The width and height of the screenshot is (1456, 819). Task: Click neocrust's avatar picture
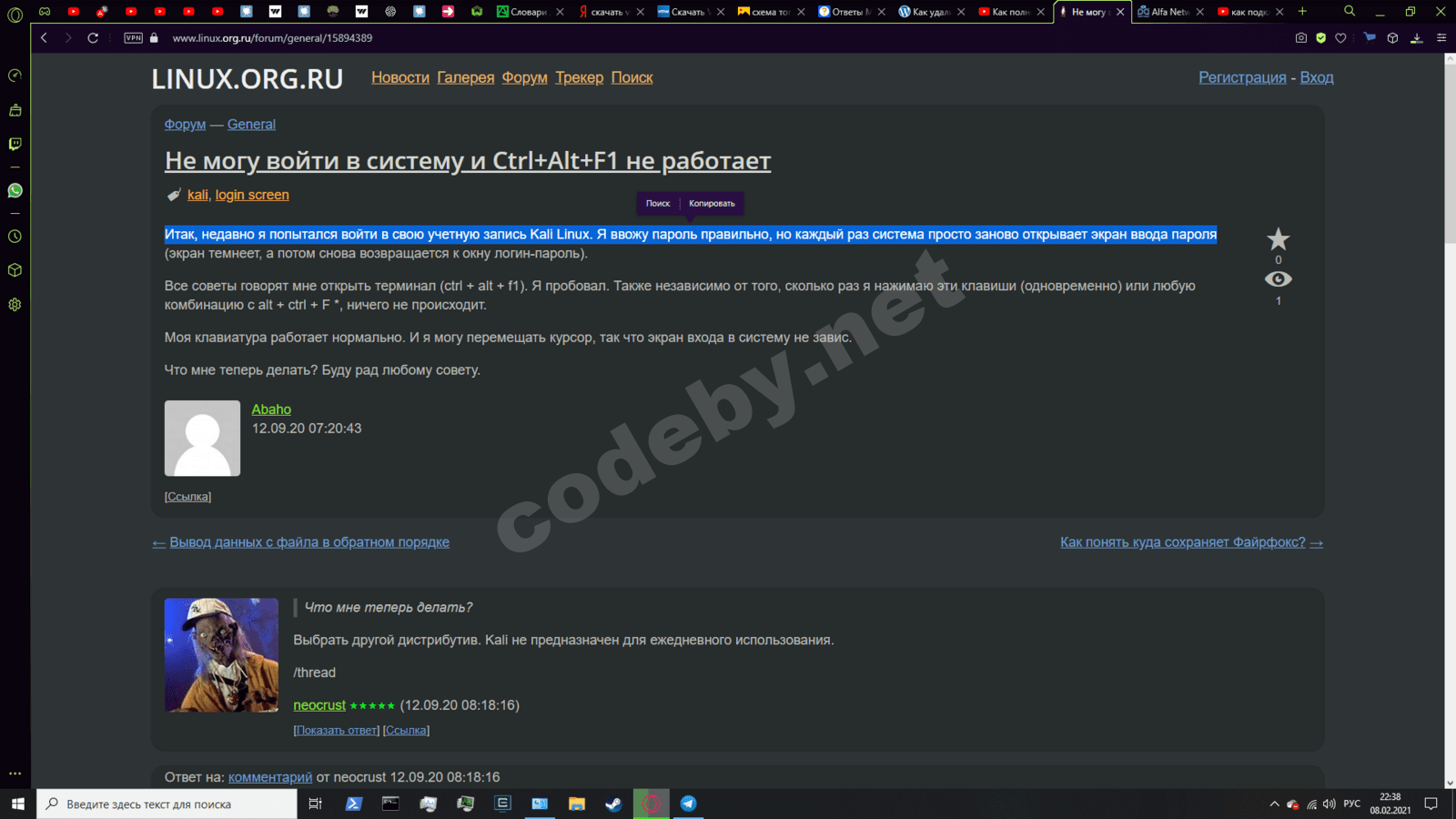(x=221, y=655)
